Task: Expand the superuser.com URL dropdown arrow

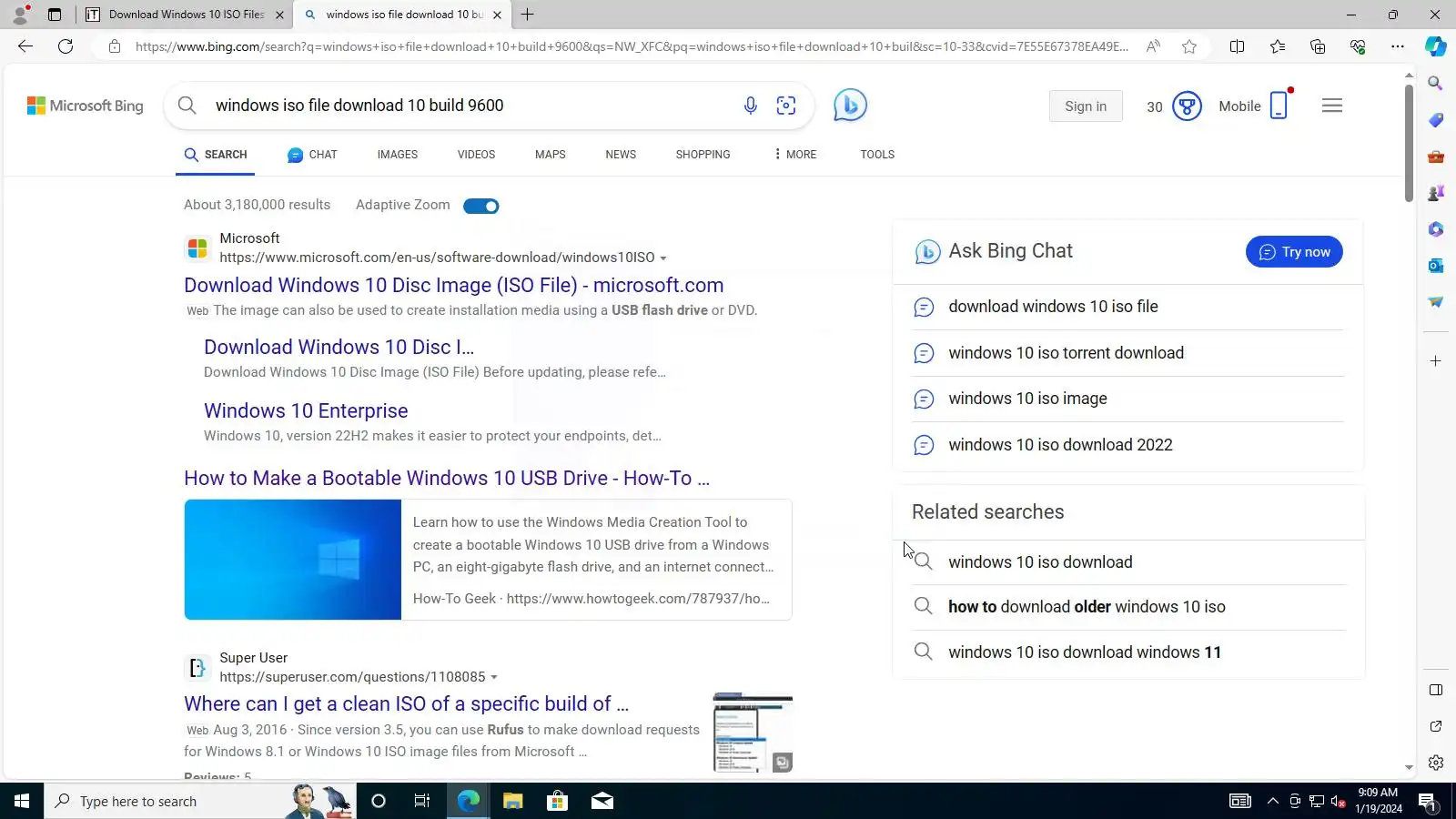Action: pyautogui.click(x=494, y=678)
